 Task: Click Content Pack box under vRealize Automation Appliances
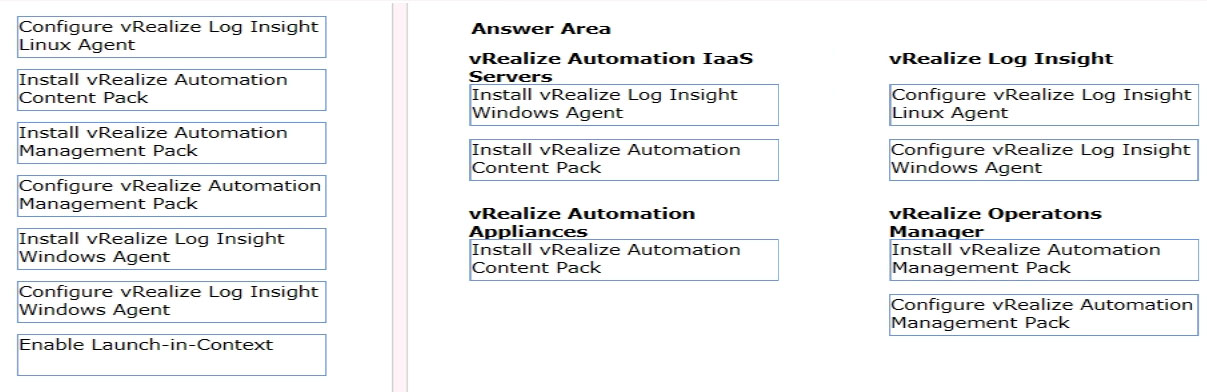click(624, 260)
